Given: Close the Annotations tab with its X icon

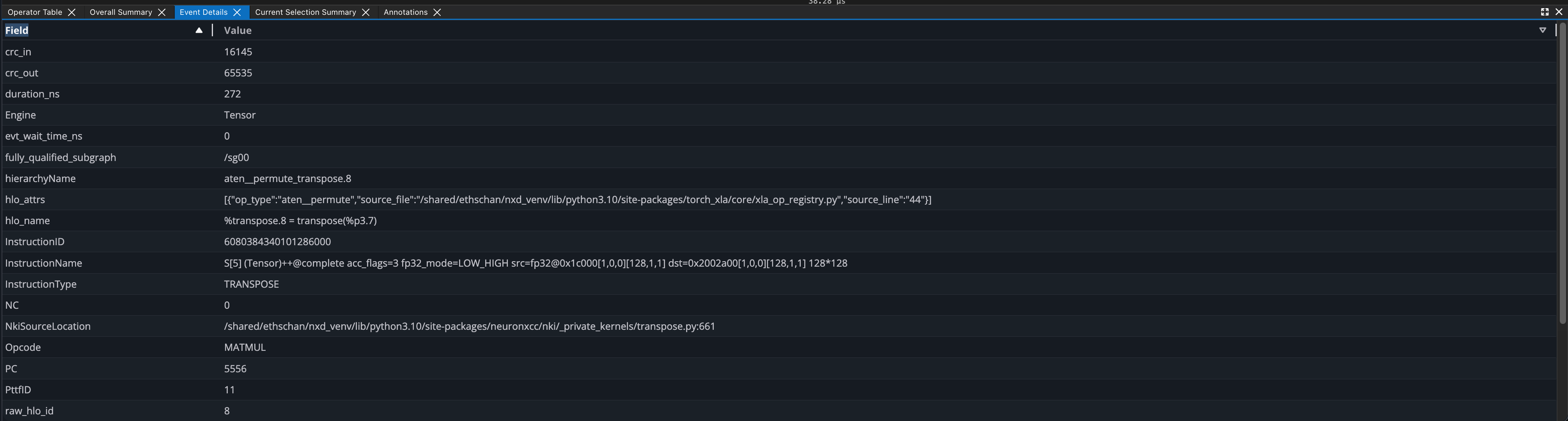Looking at the screenshot, I should tap(437, 12).
